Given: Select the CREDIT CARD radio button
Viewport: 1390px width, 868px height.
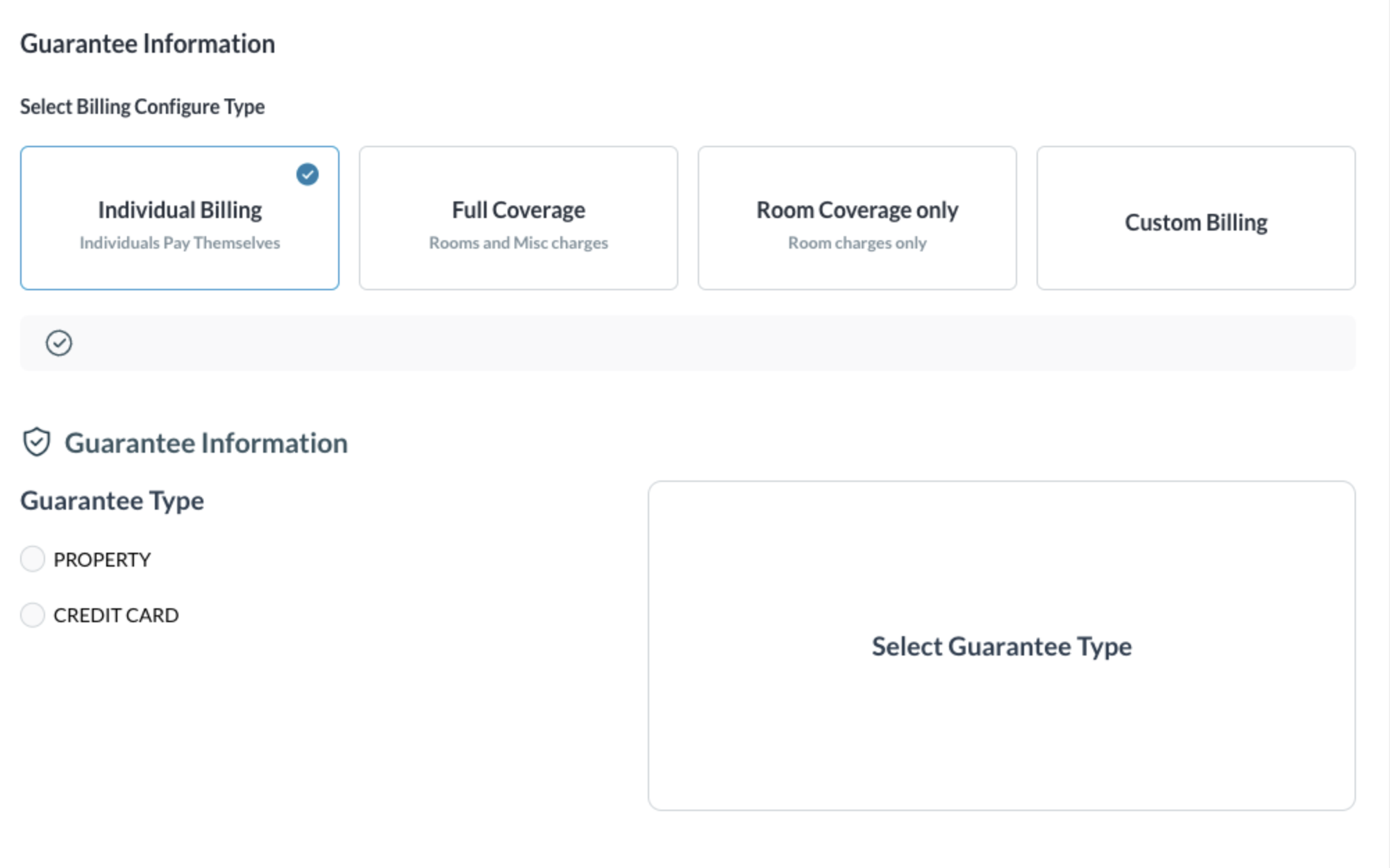Looking at the screenshot, I should click(x=33, y=615).
